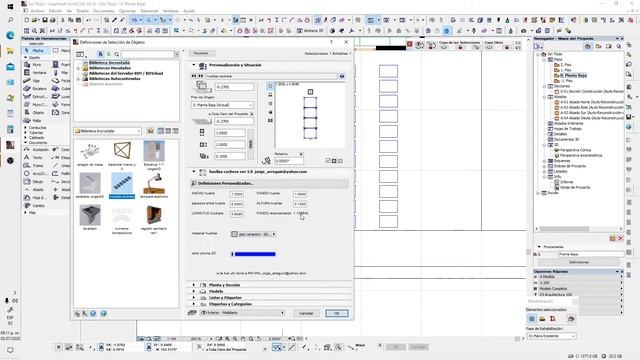
Task: Toggle Relativo angle checkbox
Action: coord(301,154)
